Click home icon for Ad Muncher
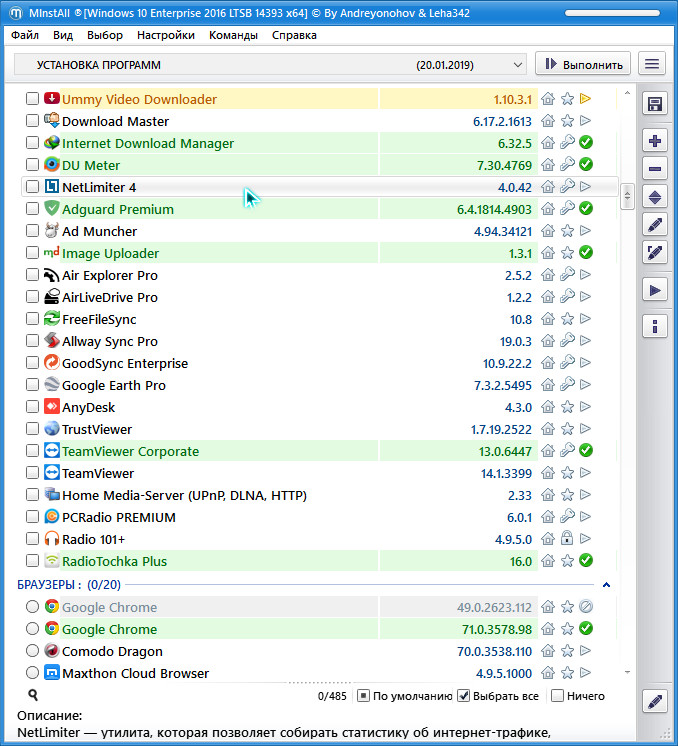The image size is (678, 746). click(x=548, y=231)
